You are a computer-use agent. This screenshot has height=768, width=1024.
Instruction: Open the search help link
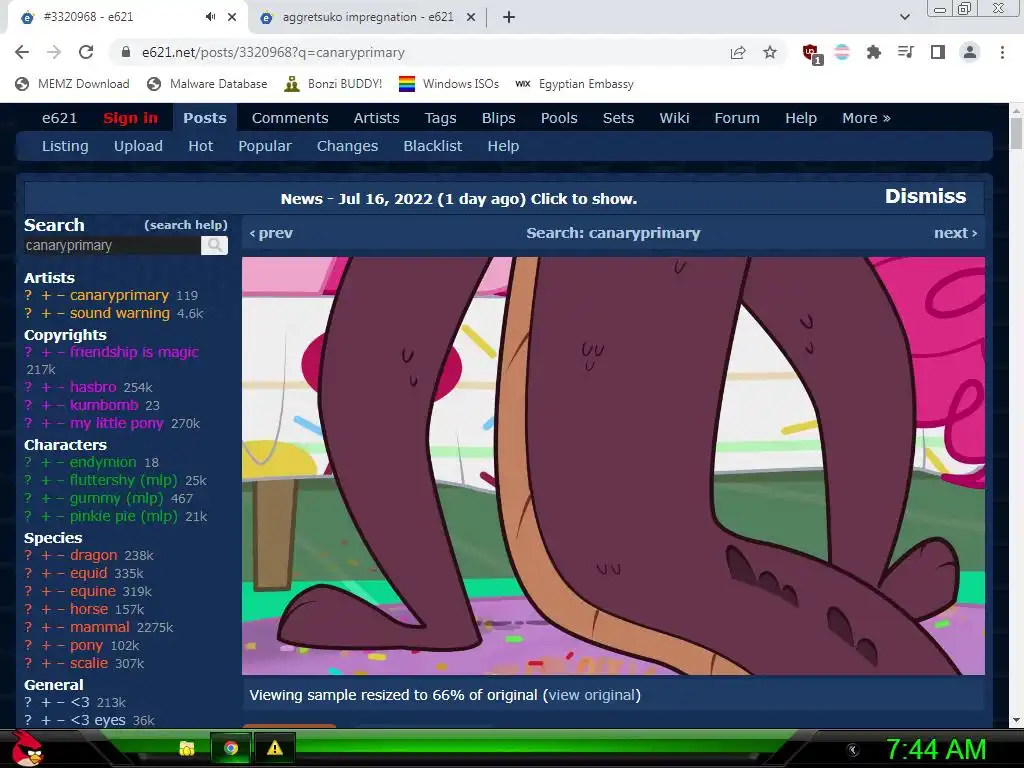[185, 225]
